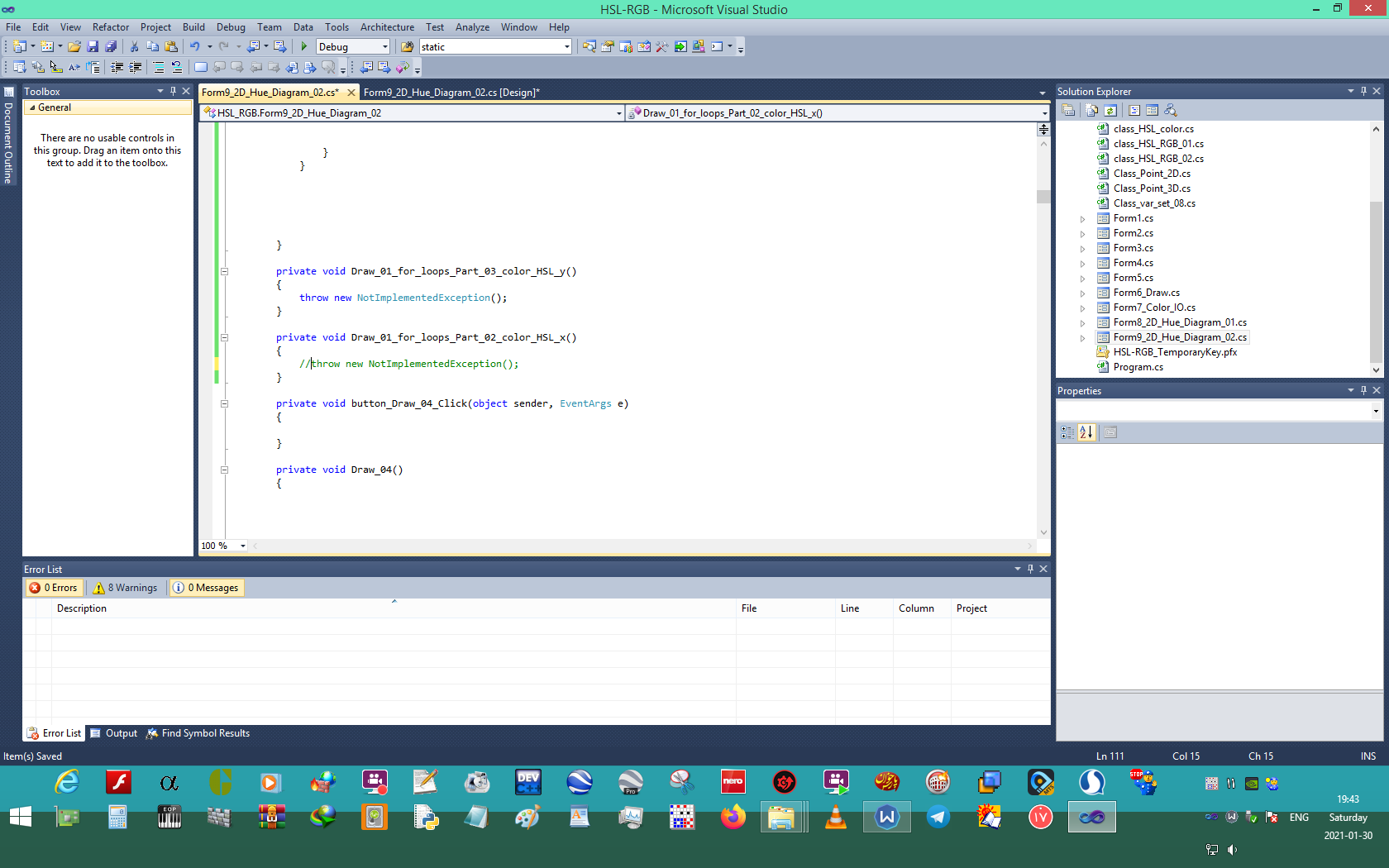Click View Code icon in Solution Explorer
Viewport: 1389px width, 868px height.
point(1134,110)
